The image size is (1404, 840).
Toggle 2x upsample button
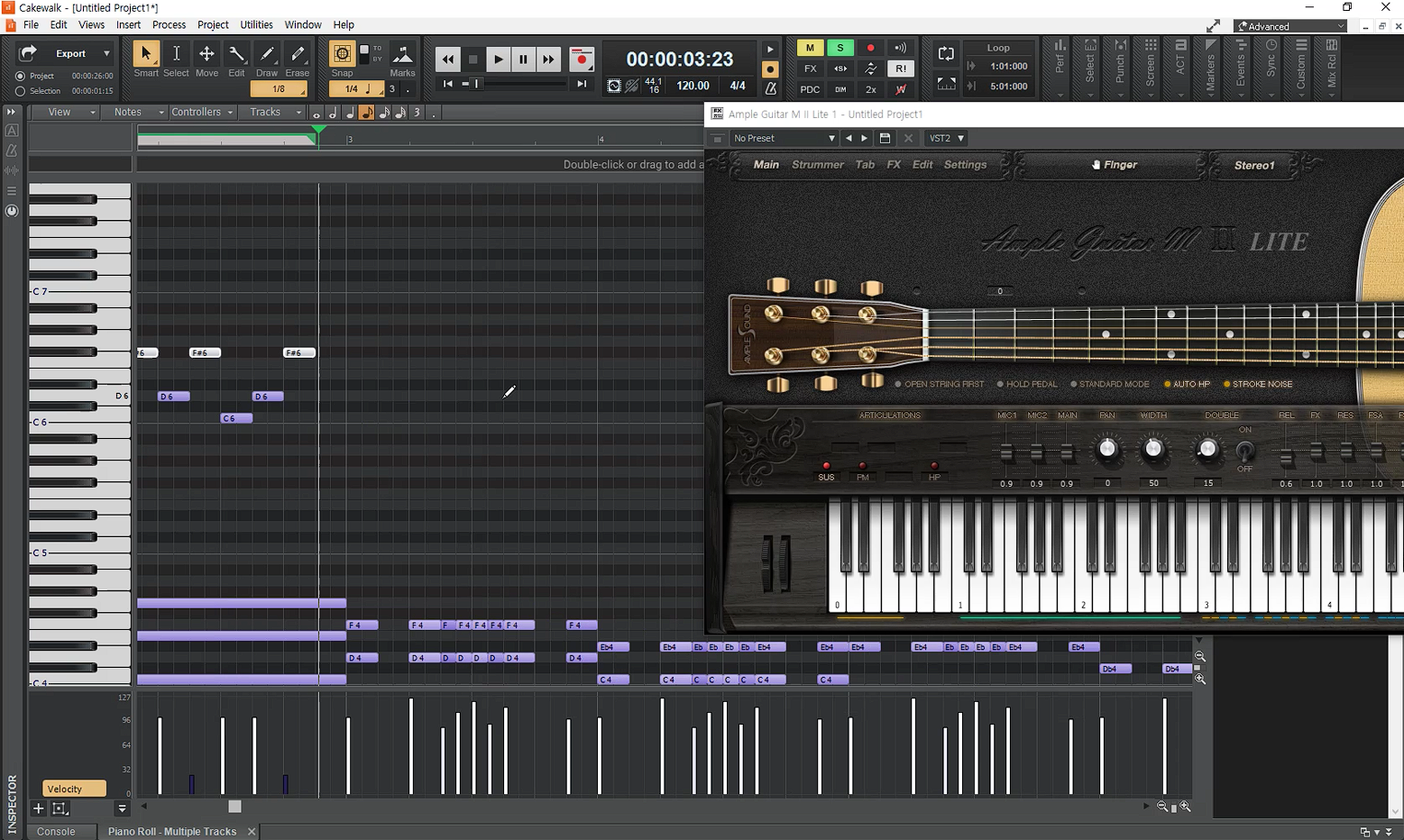[x=870, y=89]
